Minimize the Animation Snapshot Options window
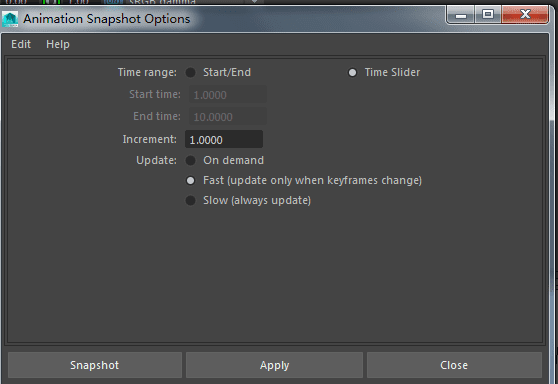Screen dimensions: 558x384 pos(461,15)
